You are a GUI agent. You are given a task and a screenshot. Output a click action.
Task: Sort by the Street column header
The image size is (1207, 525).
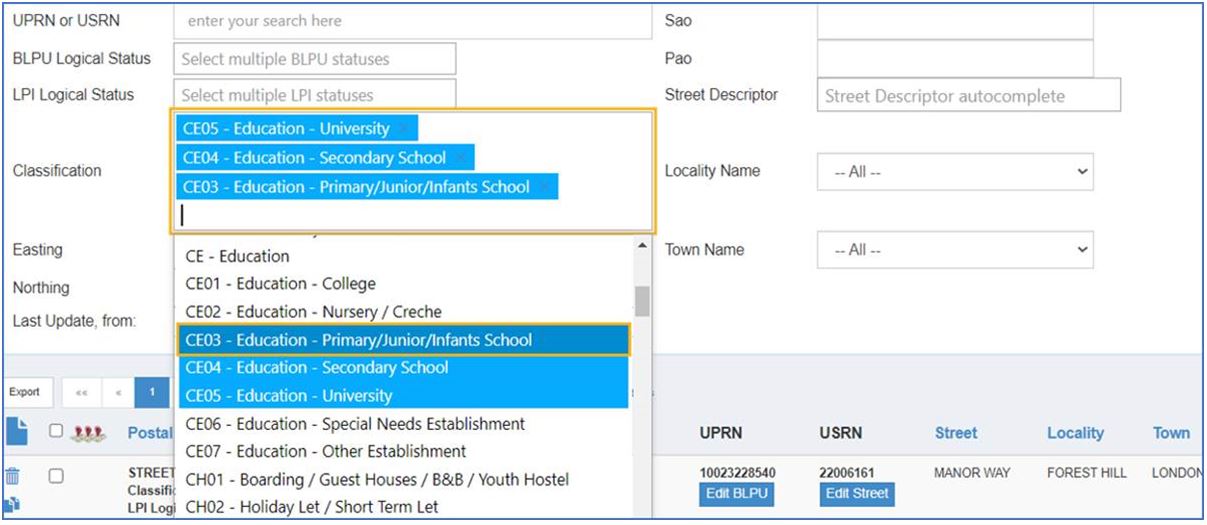(x=956, y=433)
